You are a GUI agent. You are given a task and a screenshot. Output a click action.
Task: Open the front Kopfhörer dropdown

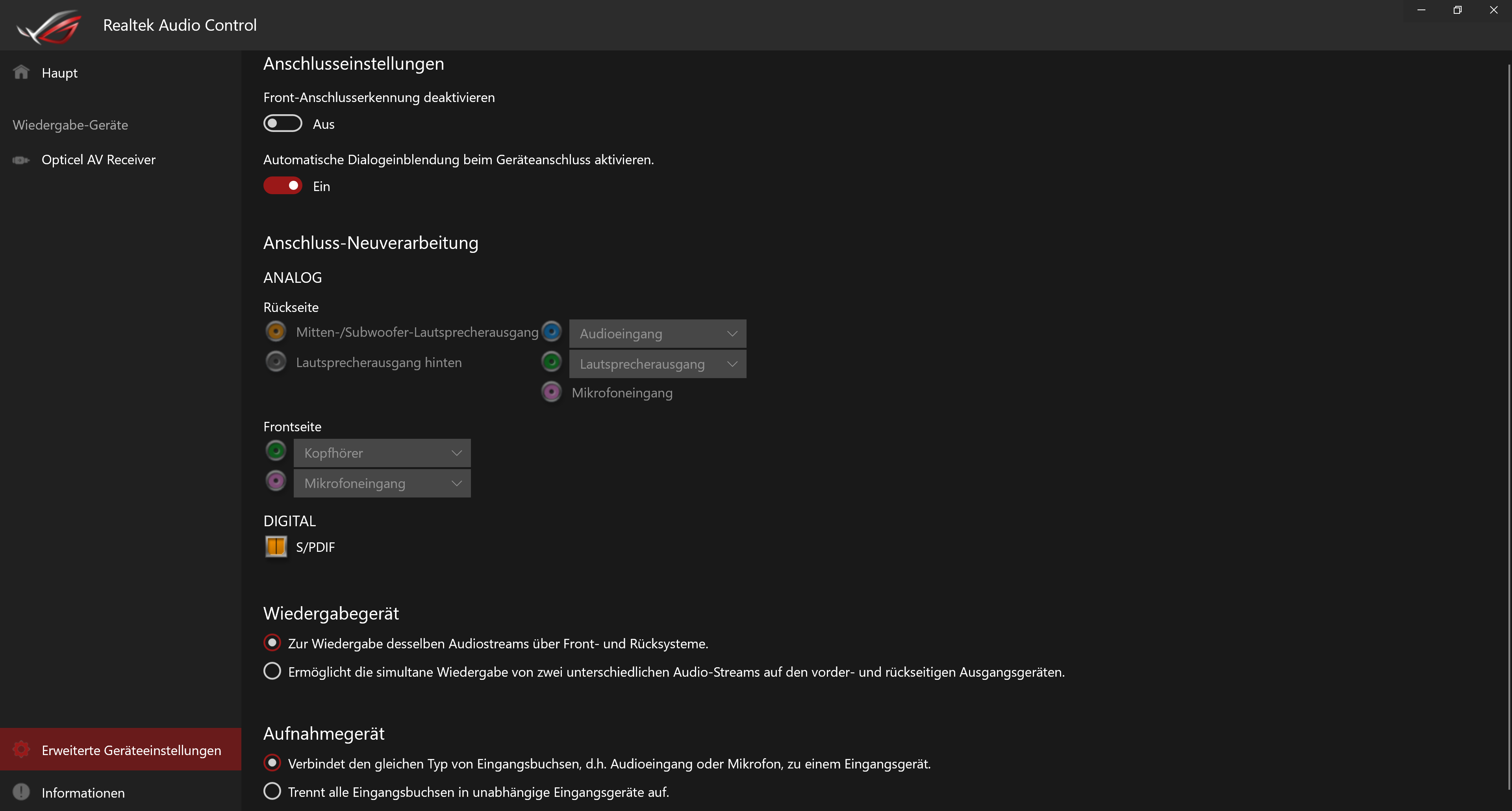pyautogui.click(x=382, y=453)
